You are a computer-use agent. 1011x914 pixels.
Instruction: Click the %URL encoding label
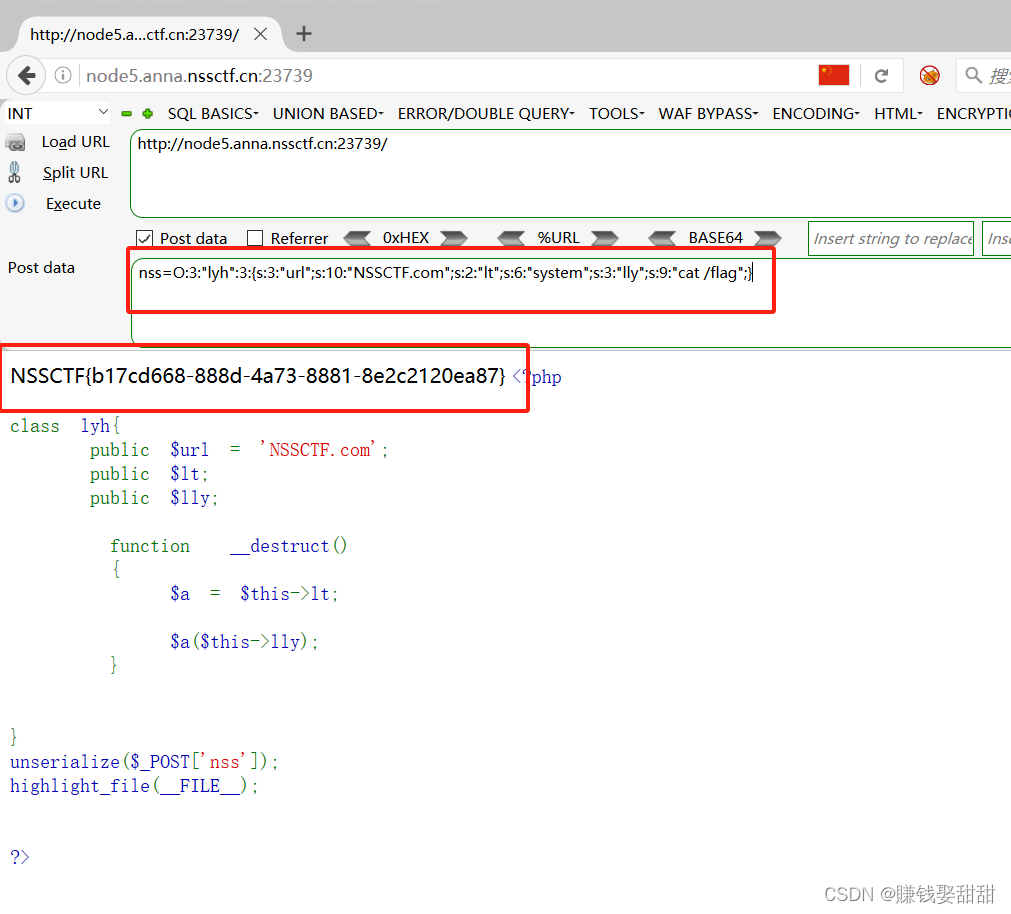[558, 238]
